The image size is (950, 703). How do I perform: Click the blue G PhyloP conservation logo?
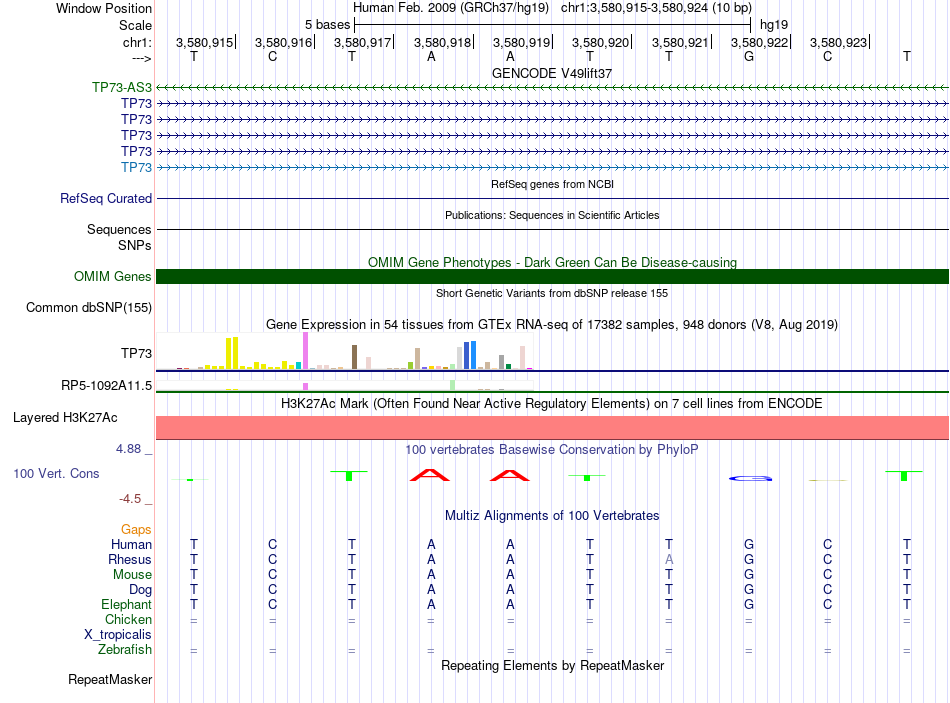[750, 478]
